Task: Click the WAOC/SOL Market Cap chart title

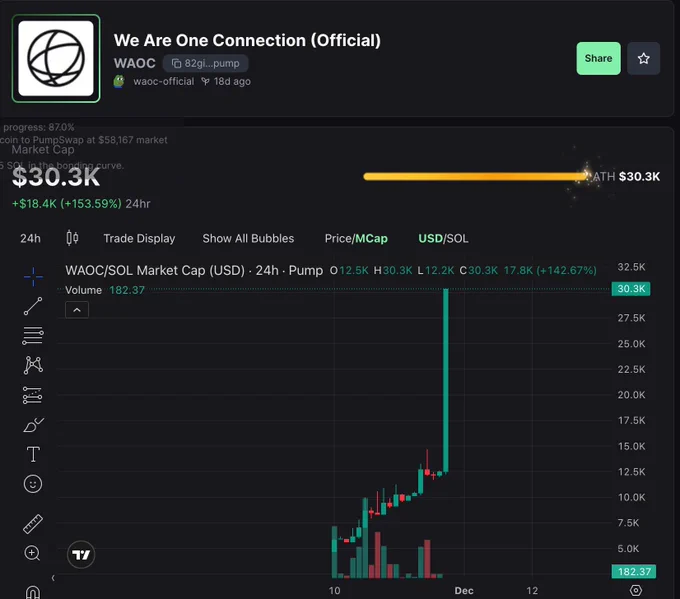Action: [194, 271]
